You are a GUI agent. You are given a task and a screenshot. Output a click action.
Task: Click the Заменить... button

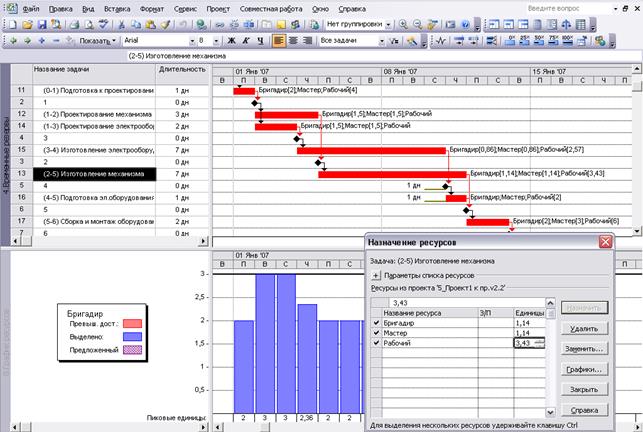tap(584, 349)
